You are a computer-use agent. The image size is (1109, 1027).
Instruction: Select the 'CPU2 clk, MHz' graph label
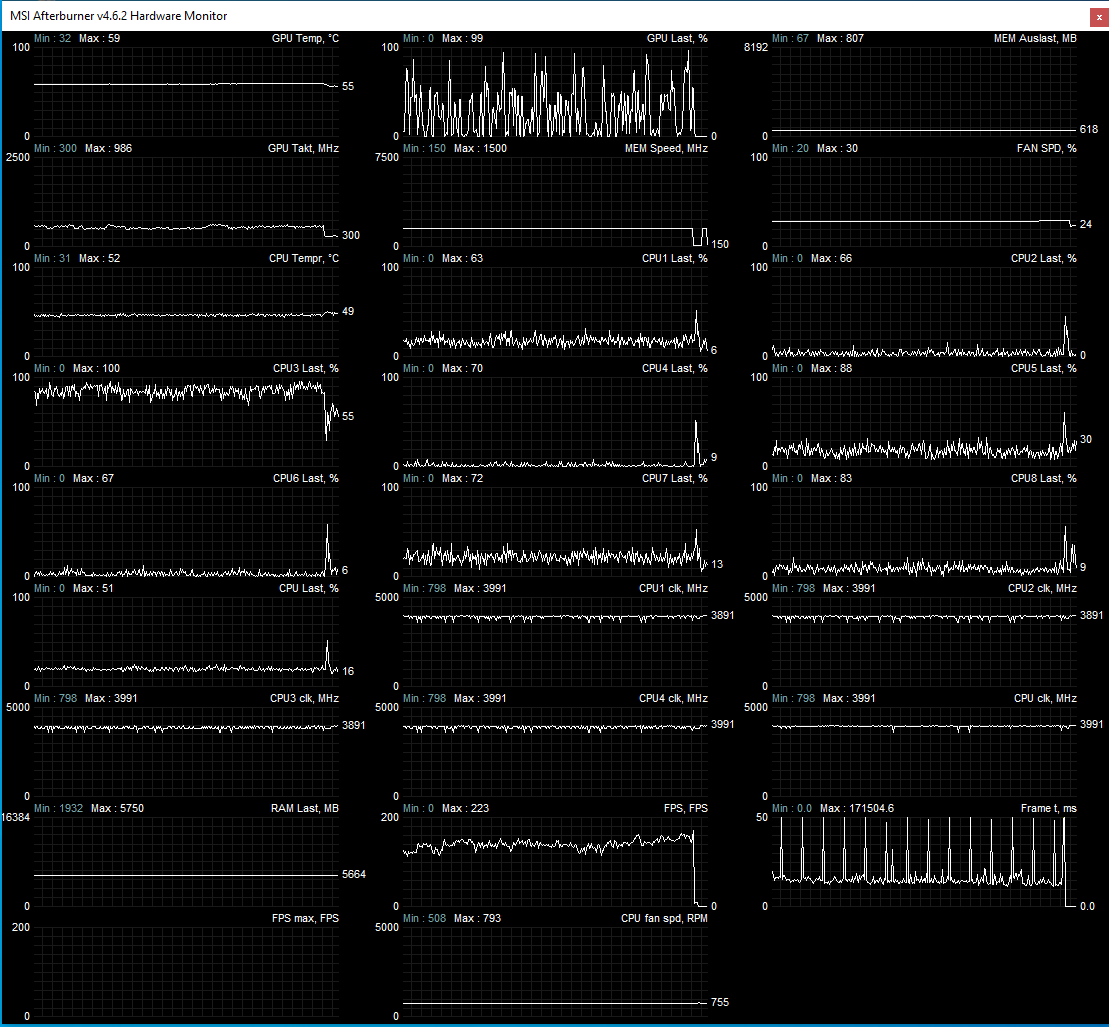click(x=1042, y=588)
